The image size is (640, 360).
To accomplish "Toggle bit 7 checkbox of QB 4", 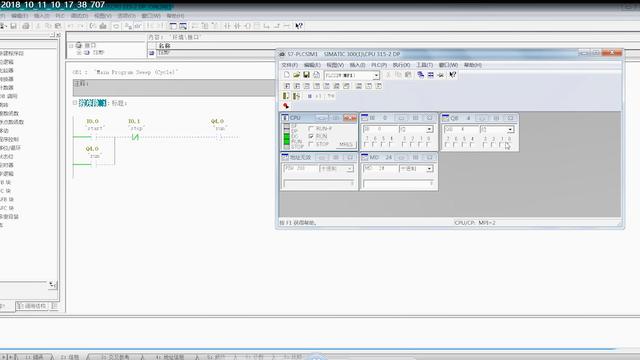I will click(x=447, y=145).
